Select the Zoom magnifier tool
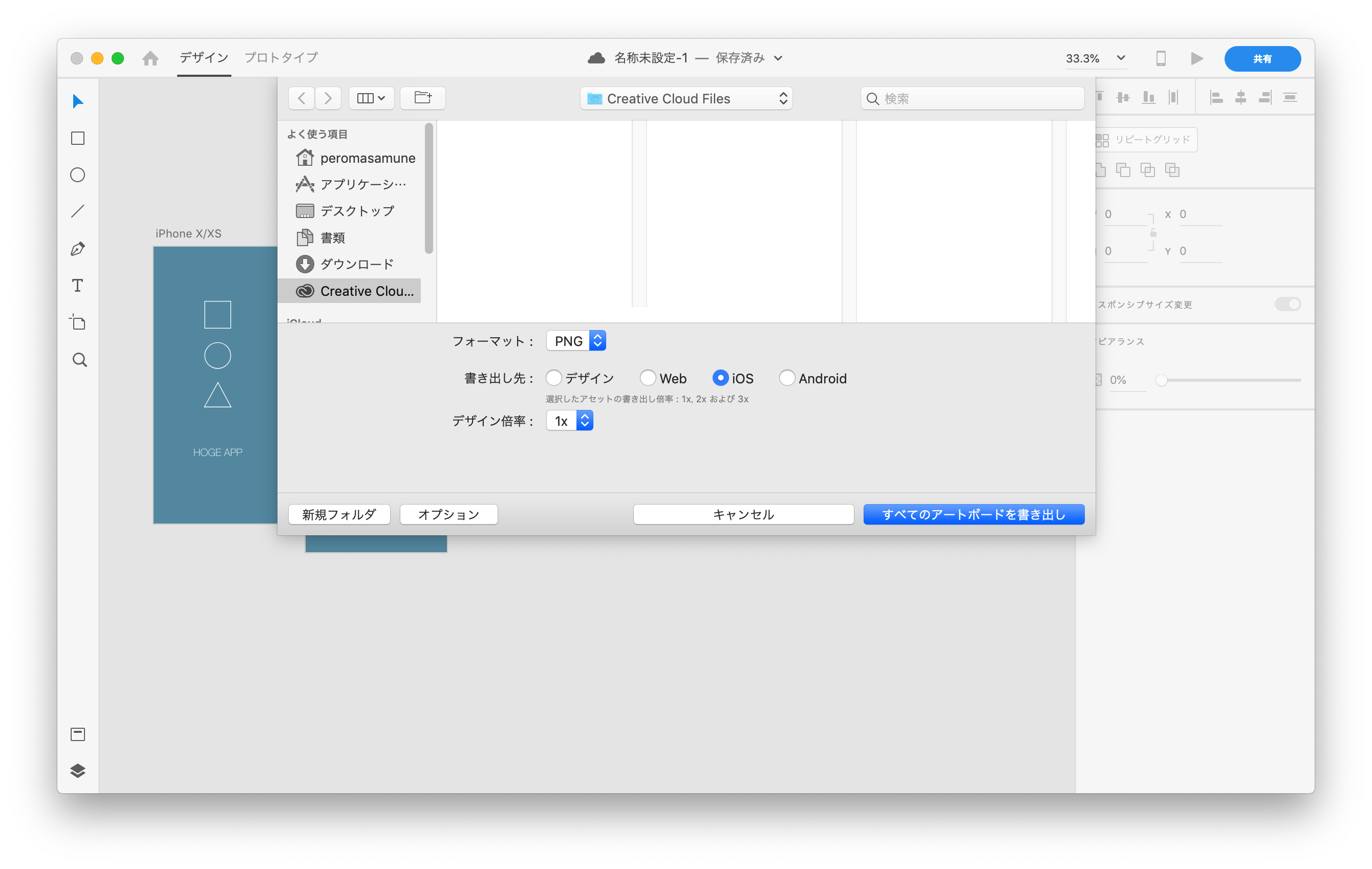This screenshot has height=869, width=1372. tap(79, 360)
